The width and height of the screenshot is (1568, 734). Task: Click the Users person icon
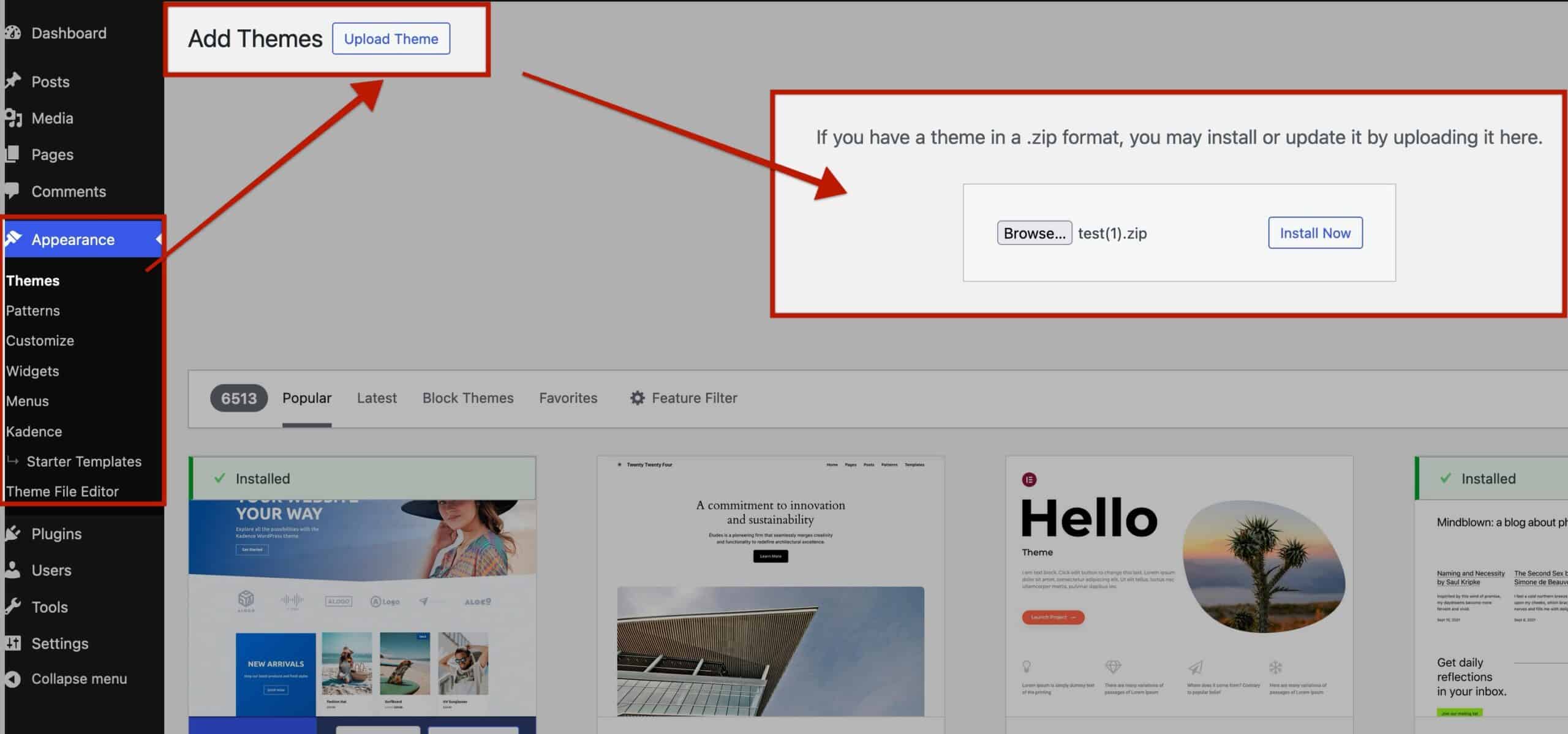point(13,570)
